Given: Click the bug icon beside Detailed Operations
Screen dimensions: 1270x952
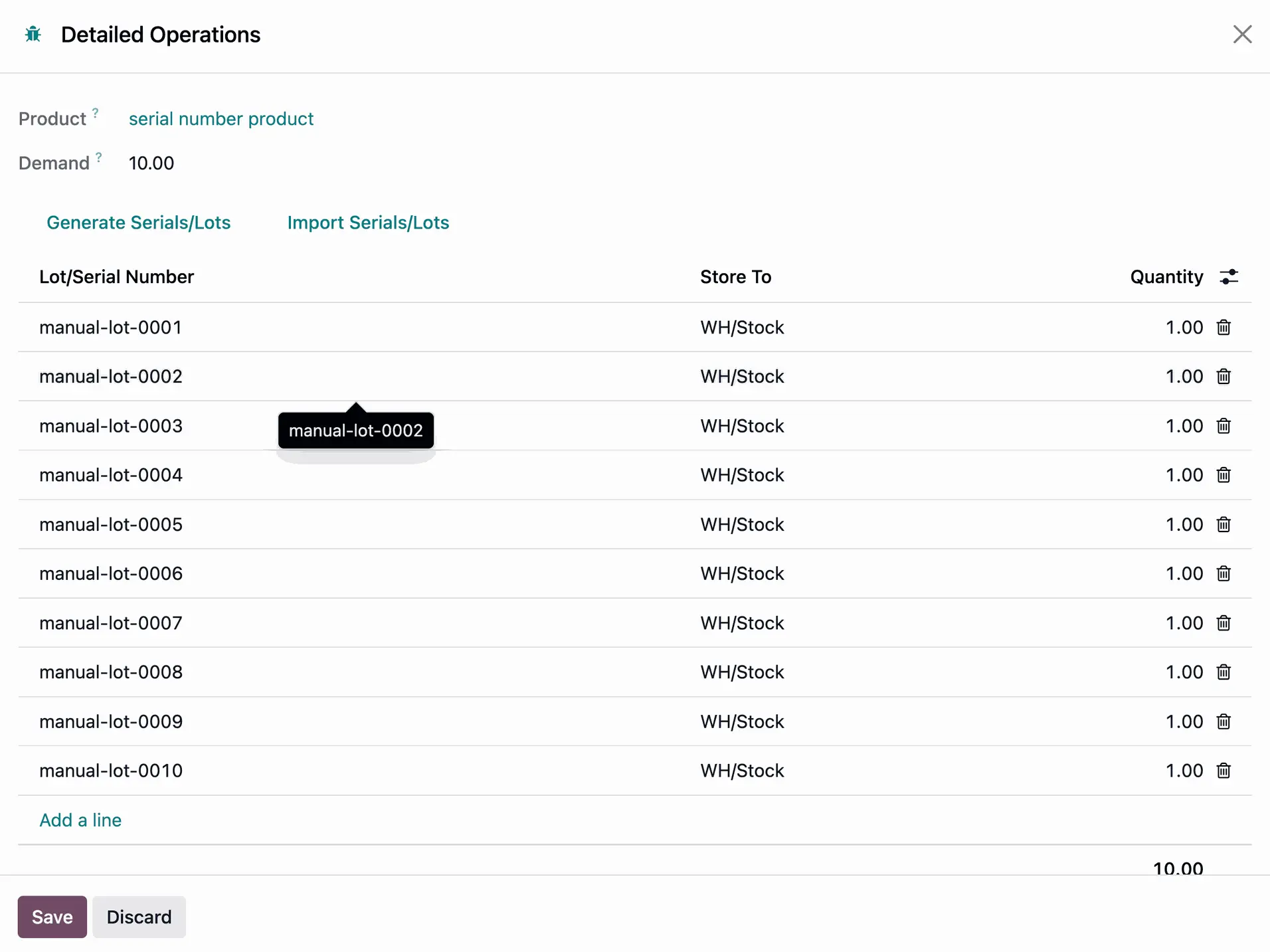Looking at the screenshot, I should point(32,34).
